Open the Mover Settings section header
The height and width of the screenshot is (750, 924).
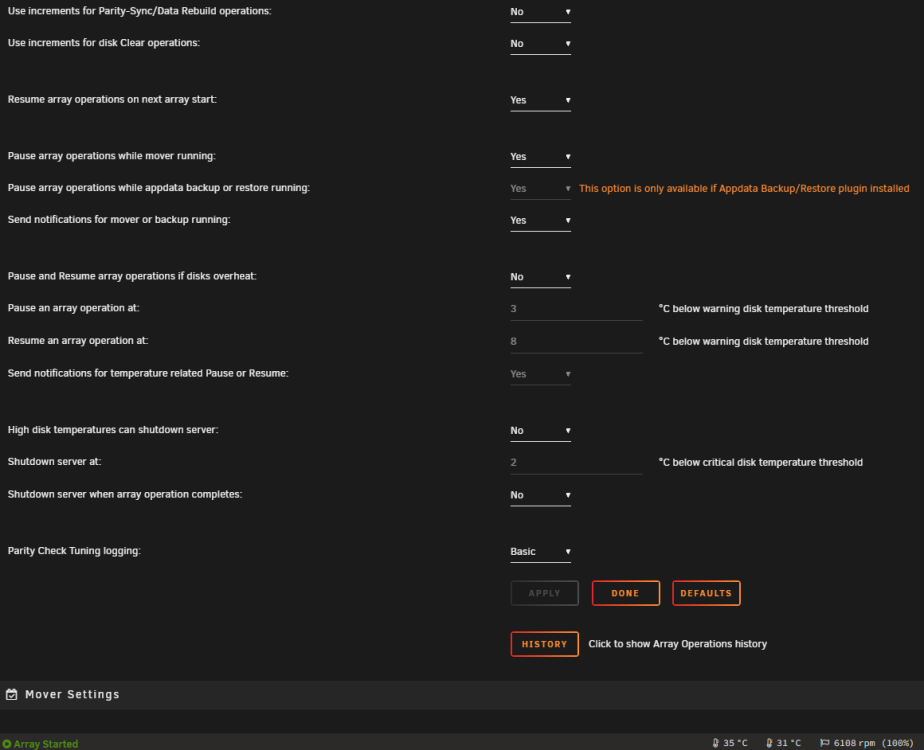[x=462, y=695]
